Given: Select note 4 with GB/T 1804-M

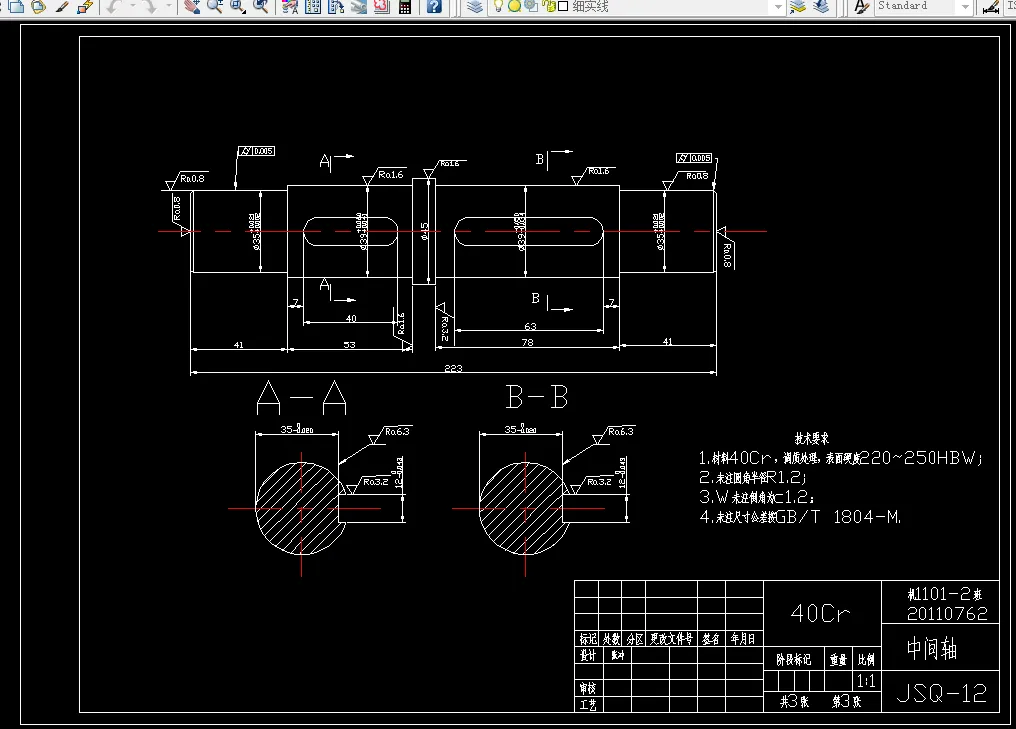Looking at the screenshot, I should [800, 516].
